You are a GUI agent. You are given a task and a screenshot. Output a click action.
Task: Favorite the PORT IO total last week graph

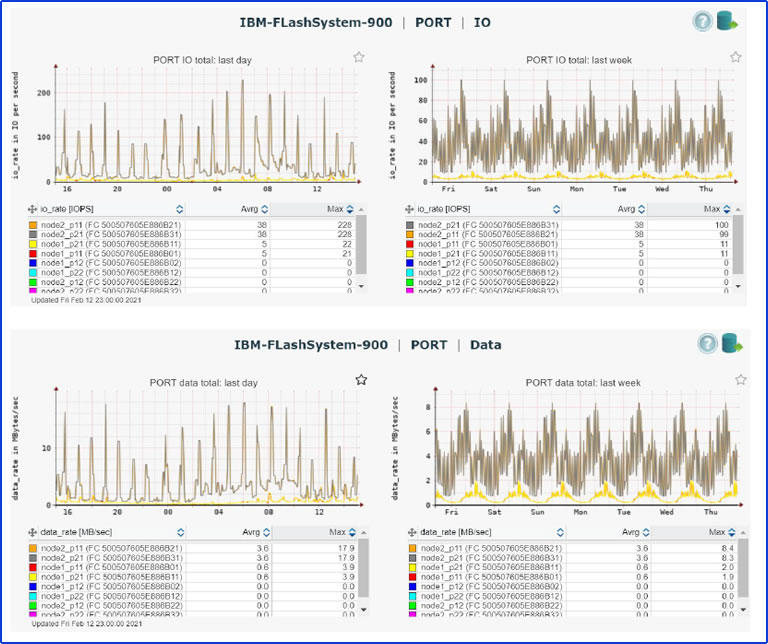point(736,57)
